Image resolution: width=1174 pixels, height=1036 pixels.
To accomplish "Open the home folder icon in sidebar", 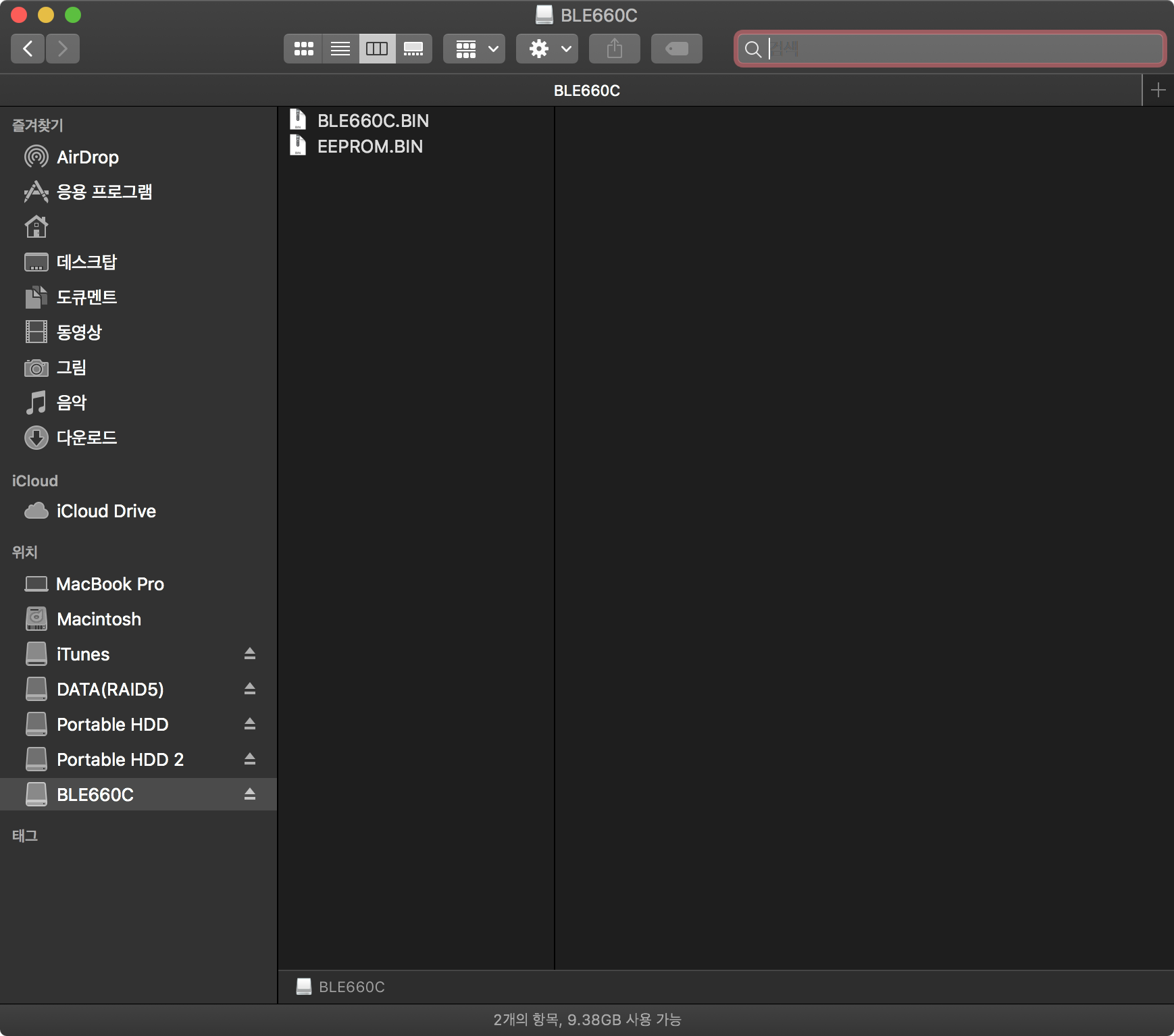I will (x=36, y=227).
